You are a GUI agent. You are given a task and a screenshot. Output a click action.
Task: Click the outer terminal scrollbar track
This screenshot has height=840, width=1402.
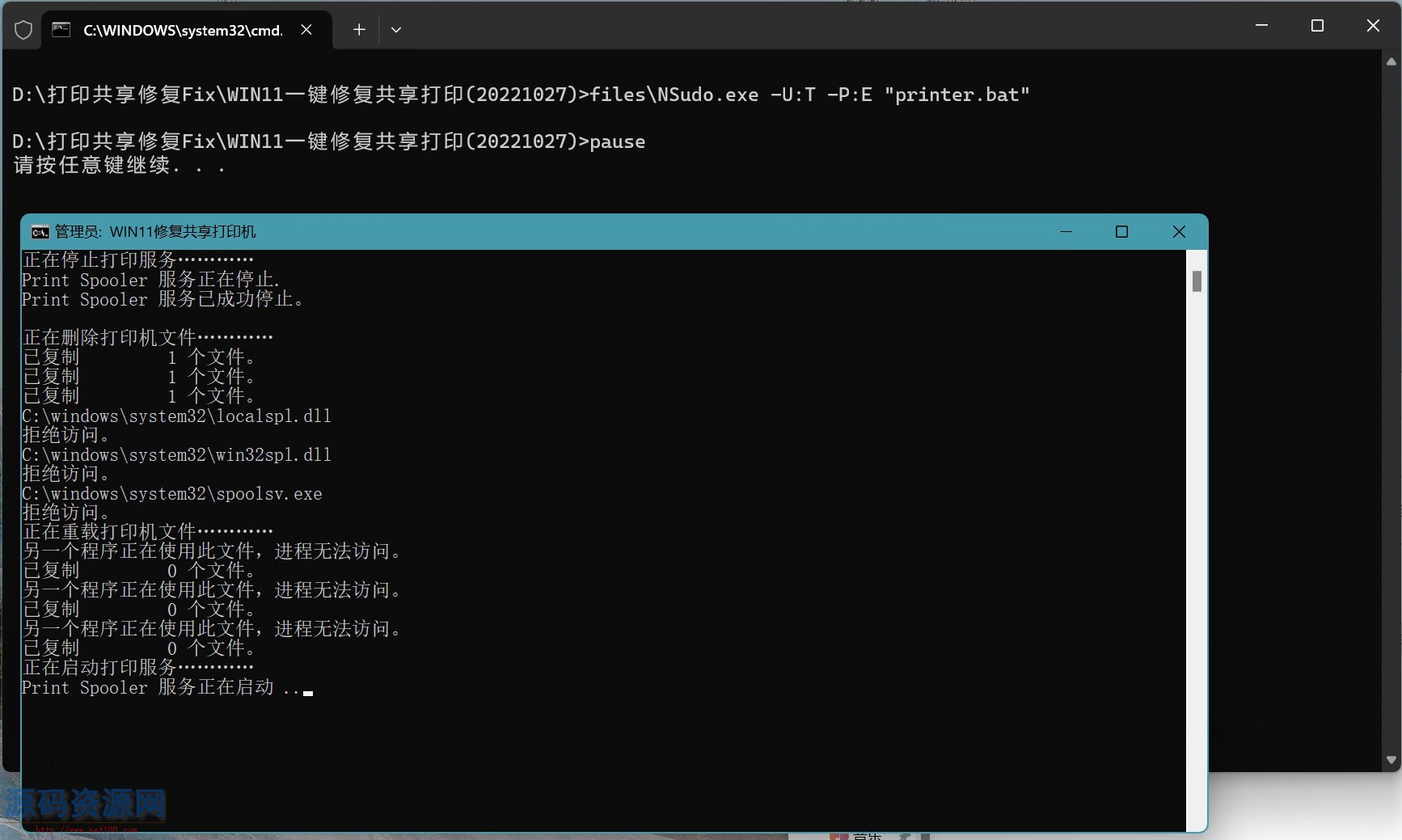tap(1391, 404)
